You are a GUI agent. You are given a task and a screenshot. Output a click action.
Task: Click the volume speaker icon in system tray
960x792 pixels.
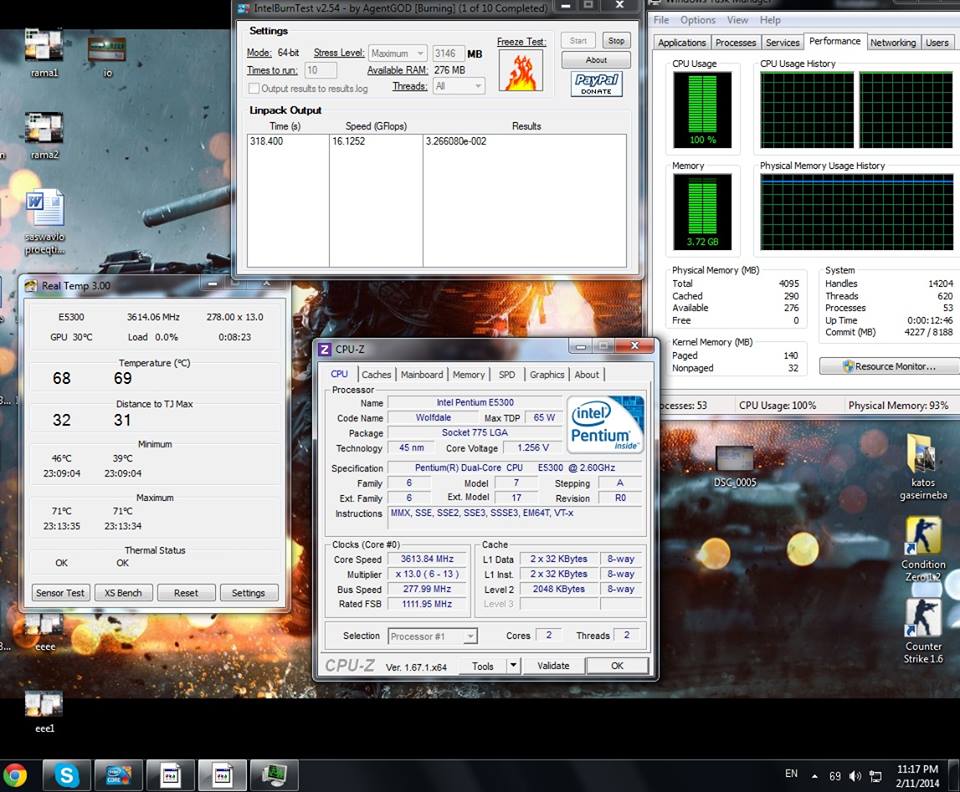855,776
